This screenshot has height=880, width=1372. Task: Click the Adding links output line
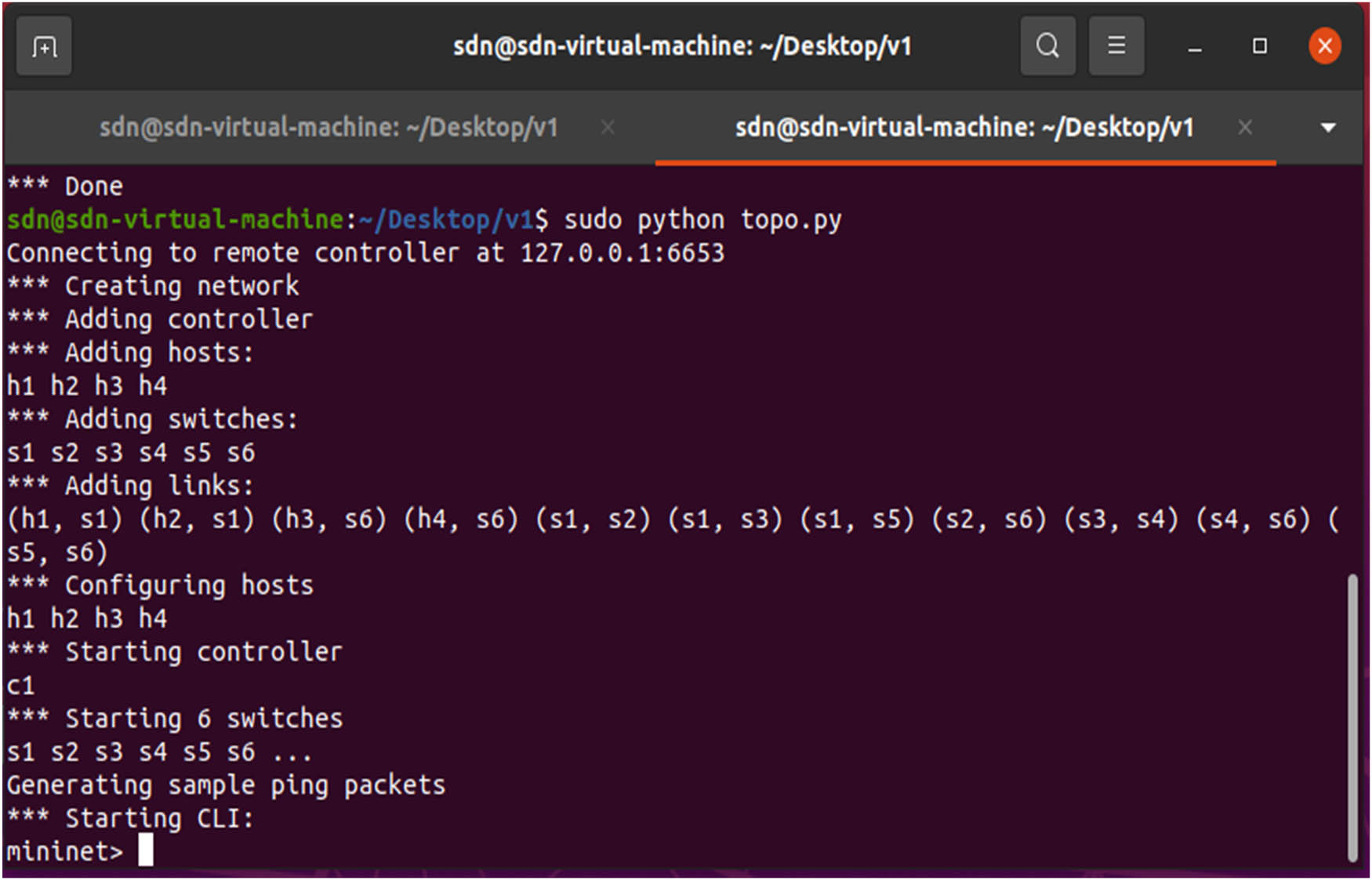pyautogui.click(x=129, y=485)
